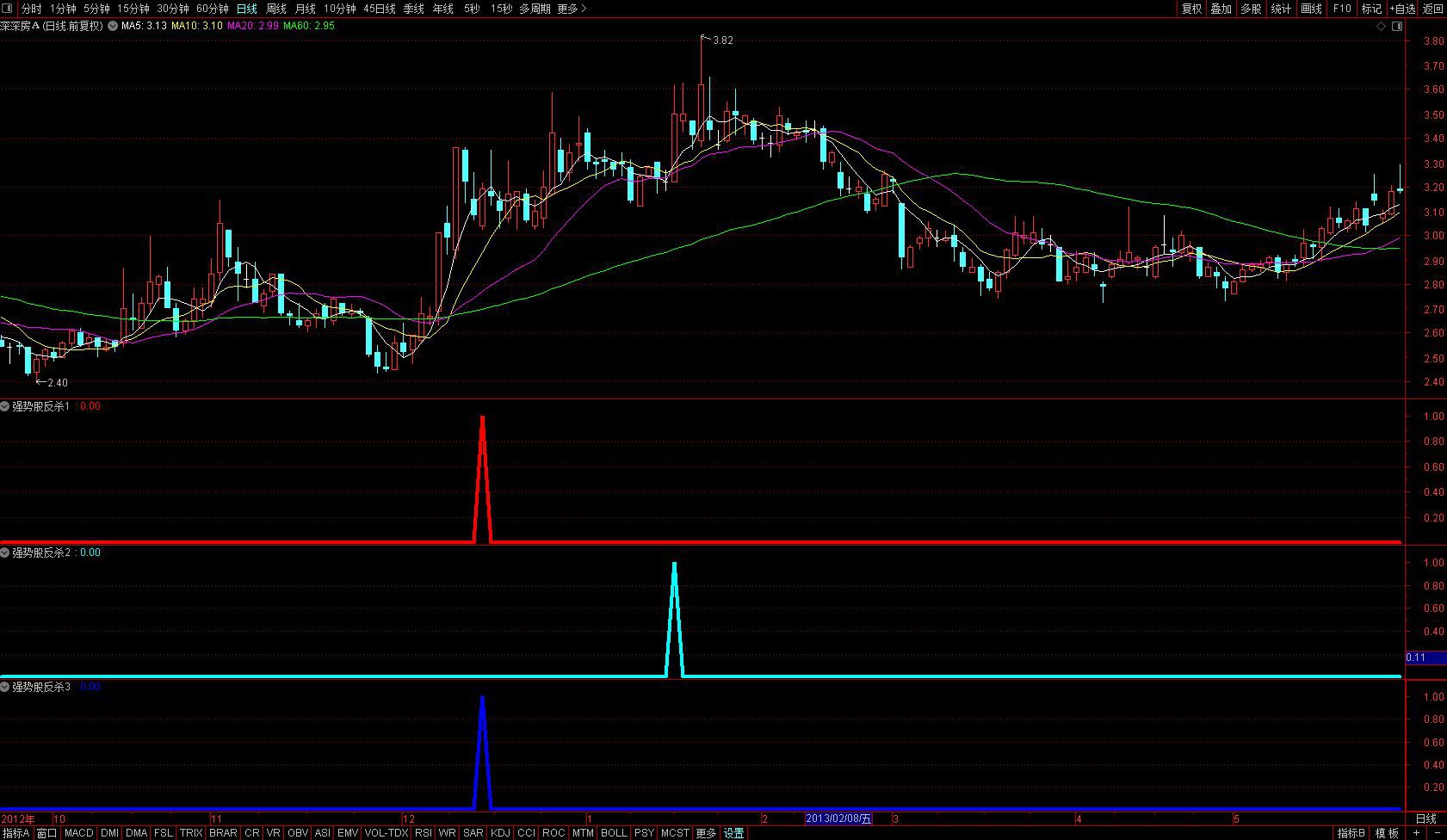Expand the 强势股反杀1 indicator options
Image resolution: width=1447 pixels, height=840 pixels.
tap(5, 406)
